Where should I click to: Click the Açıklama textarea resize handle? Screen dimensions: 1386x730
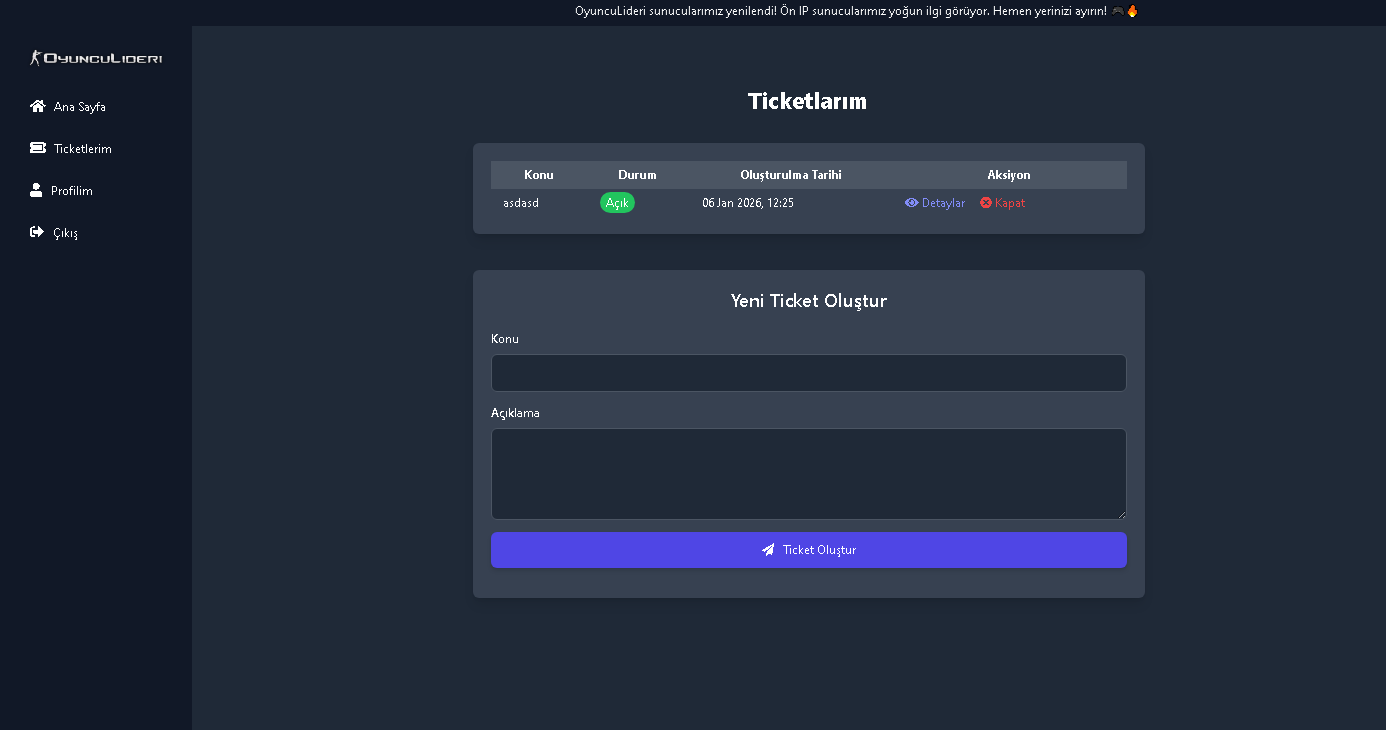(x=1121, y=514)
